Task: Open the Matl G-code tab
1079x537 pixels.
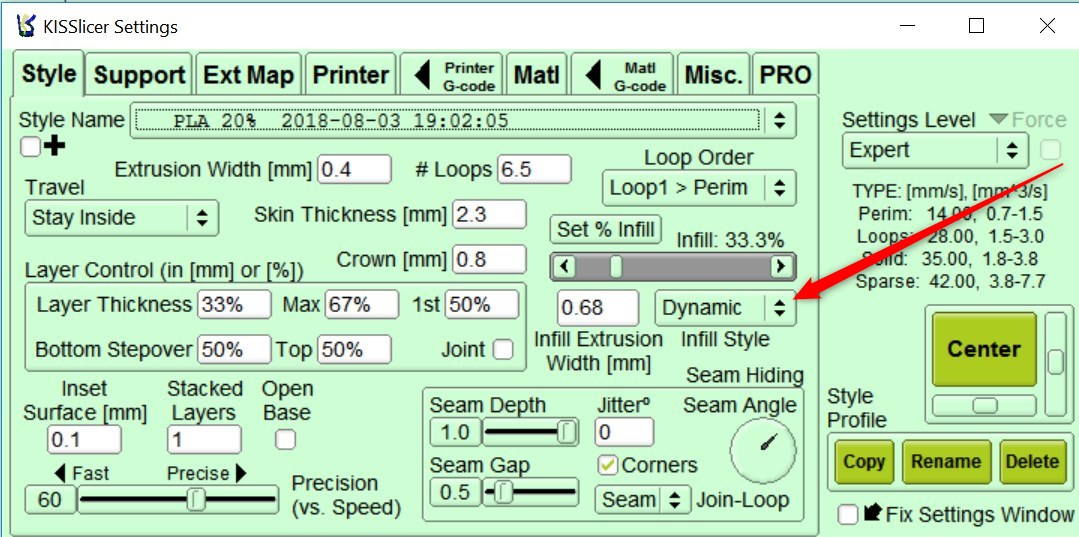Action: click(x=623, y=75)
